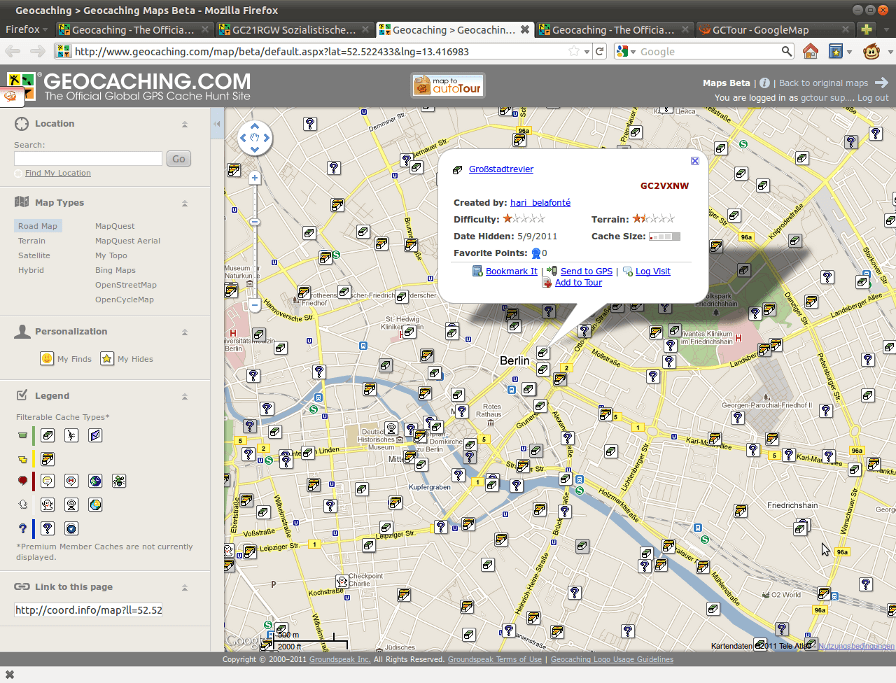This screenshot has width=896, height=683.
Task: Select the Satellite map type
Action: [x=34, y=255]
